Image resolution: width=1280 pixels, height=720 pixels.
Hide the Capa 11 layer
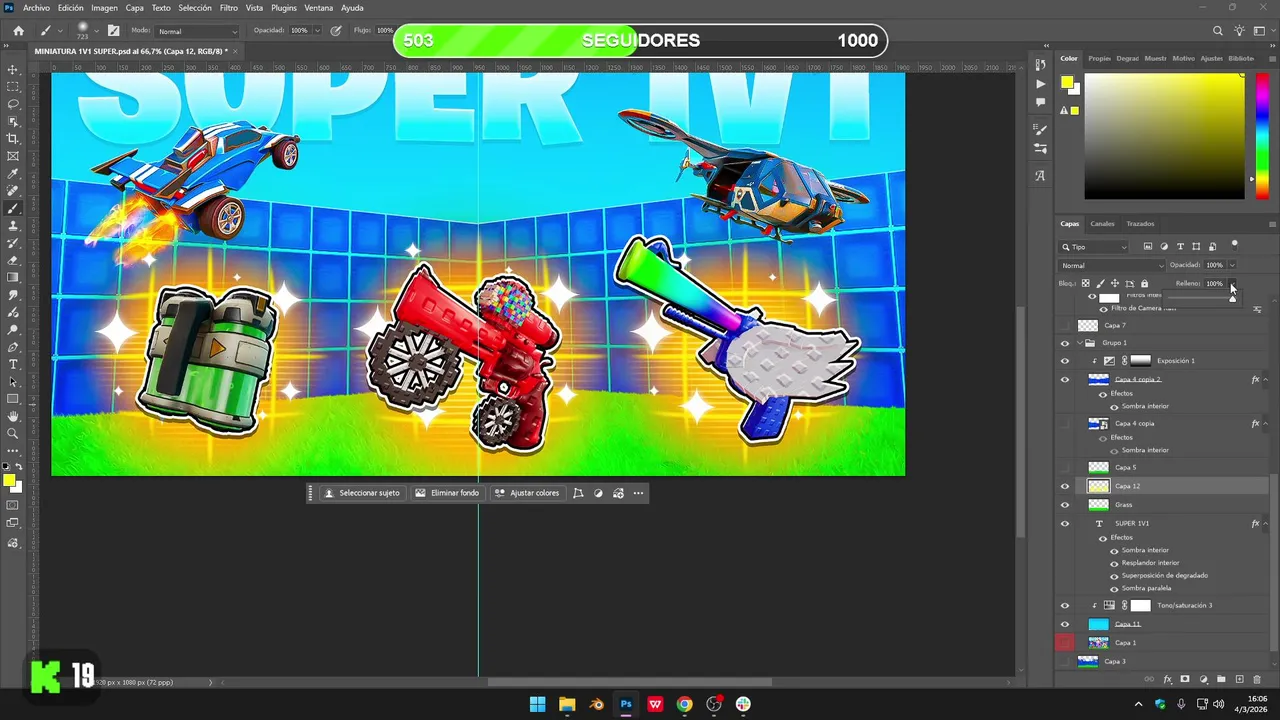coord(1064,624)
